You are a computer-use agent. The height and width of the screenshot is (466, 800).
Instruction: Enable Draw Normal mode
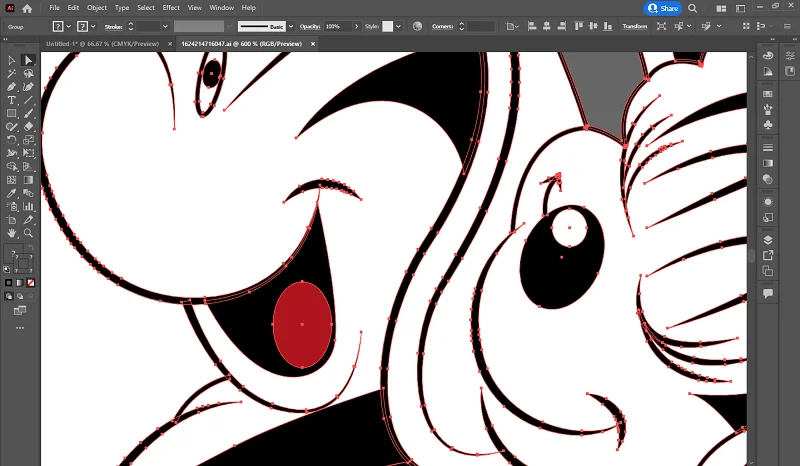[9, 296]
